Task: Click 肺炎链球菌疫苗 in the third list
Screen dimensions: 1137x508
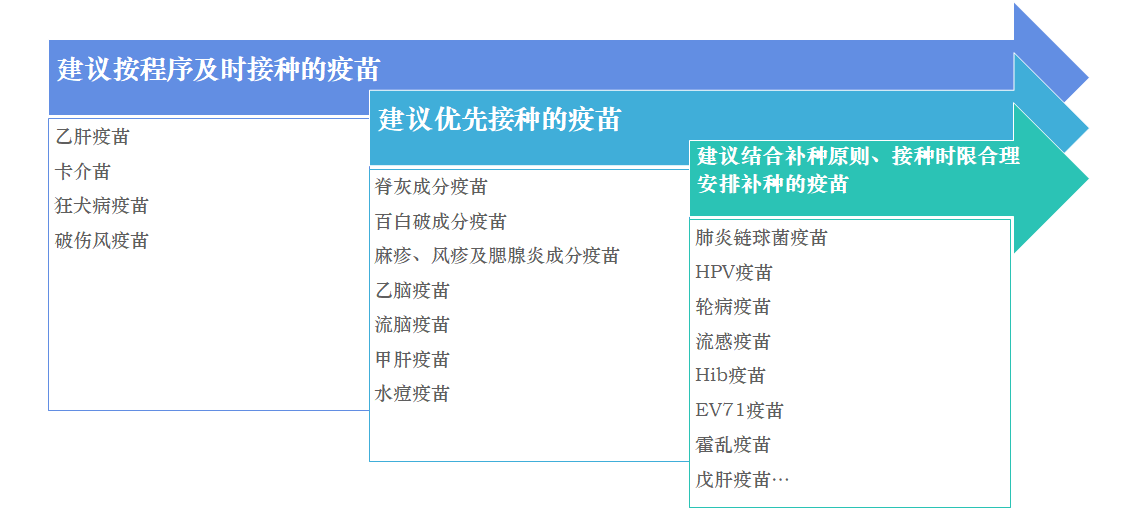Action: (761, 238)
